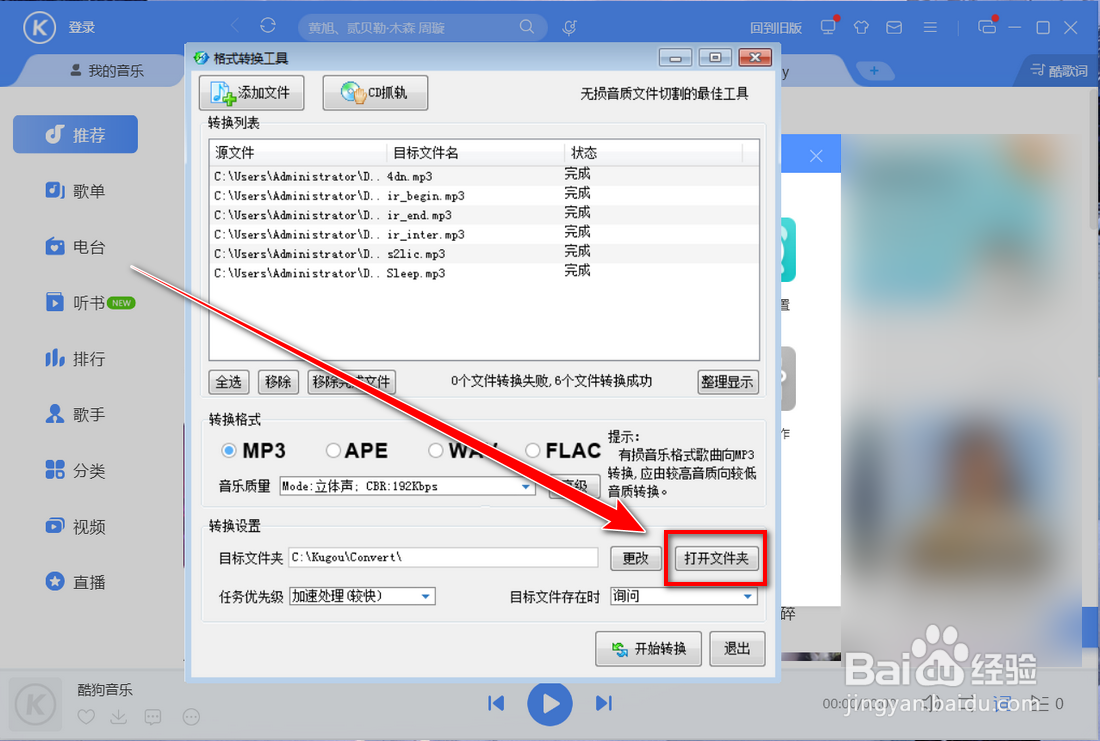The image size is (1100, 741).
Task: Open 听书 in the sidebar
Action: click(90, 302)
